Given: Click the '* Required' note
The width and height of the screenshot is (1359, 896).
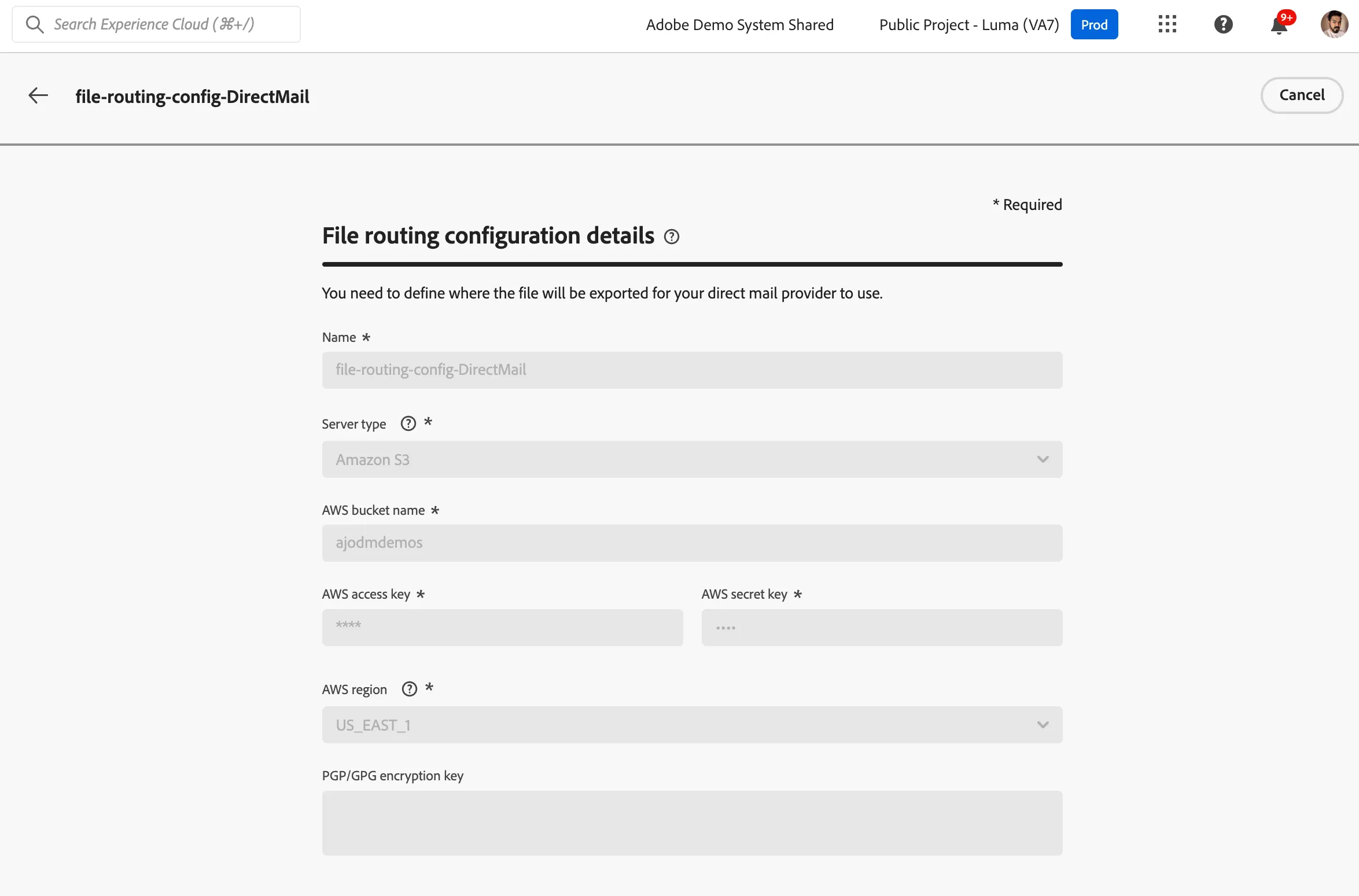Looking at the screenshot, I should pos(1027,204).
